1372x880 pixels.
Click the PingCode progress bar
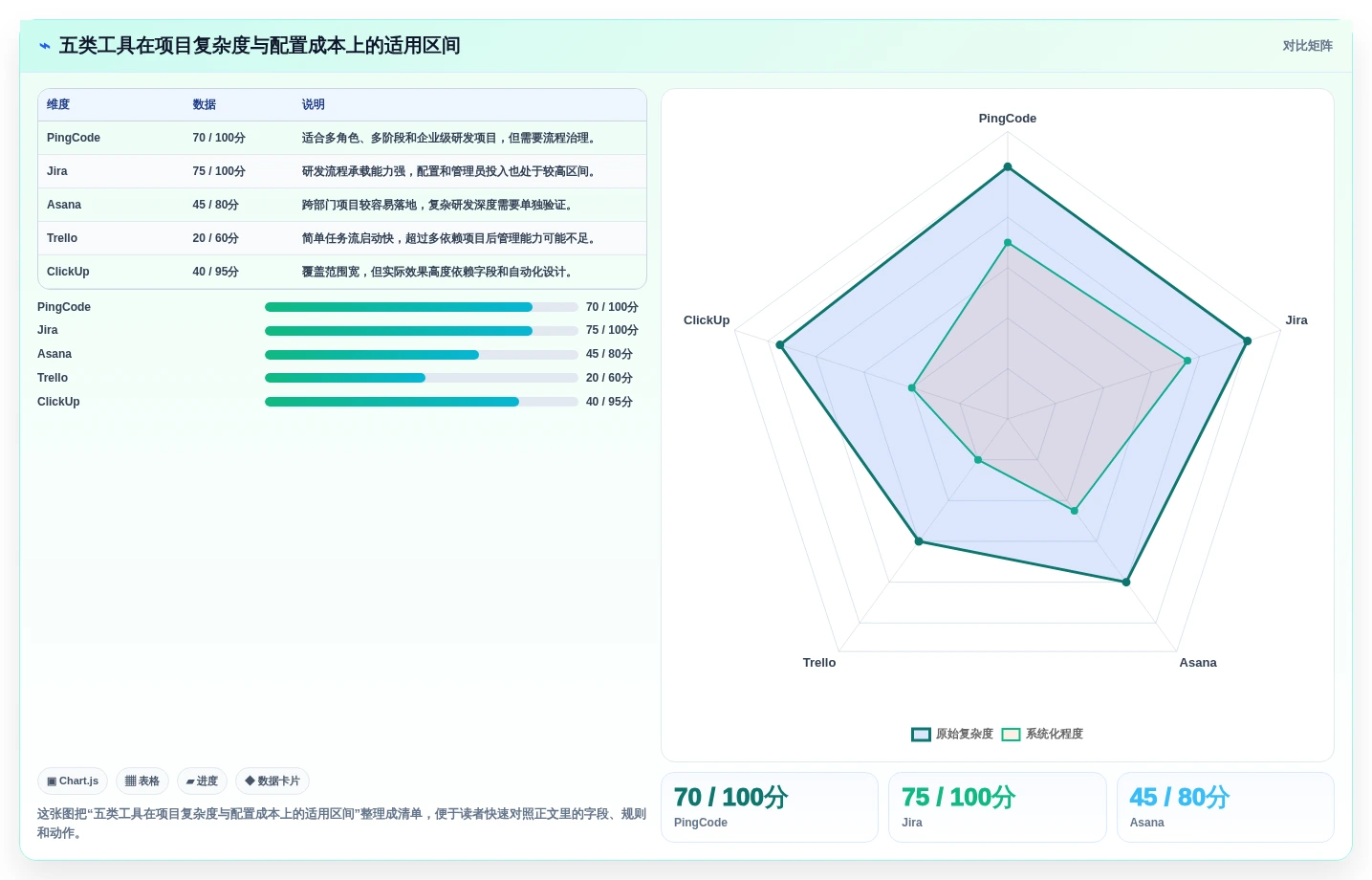click(422, 307)
